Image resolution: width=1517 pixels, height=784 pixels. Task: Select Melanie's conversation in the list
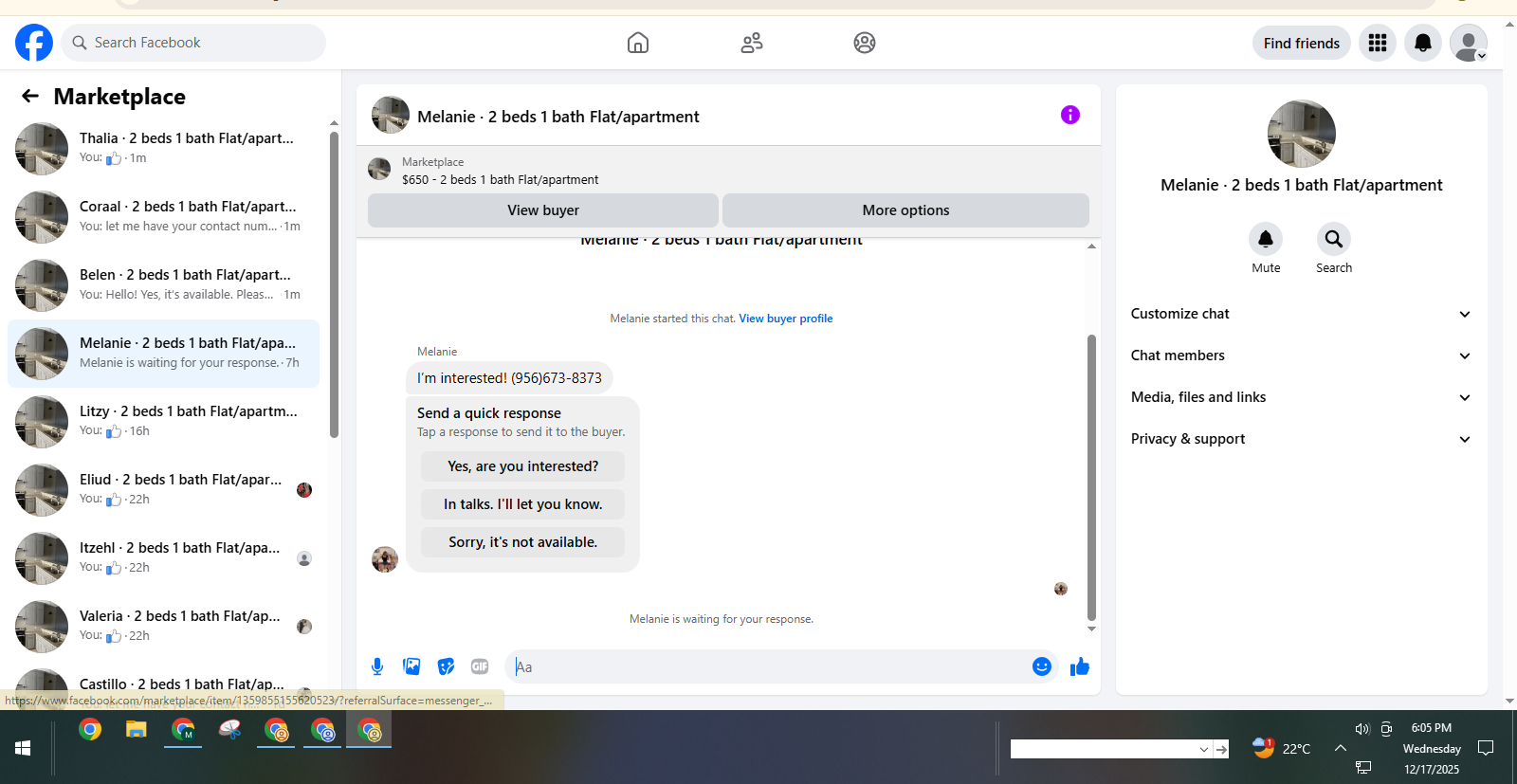pyautogui.click(x=163, y=354)
